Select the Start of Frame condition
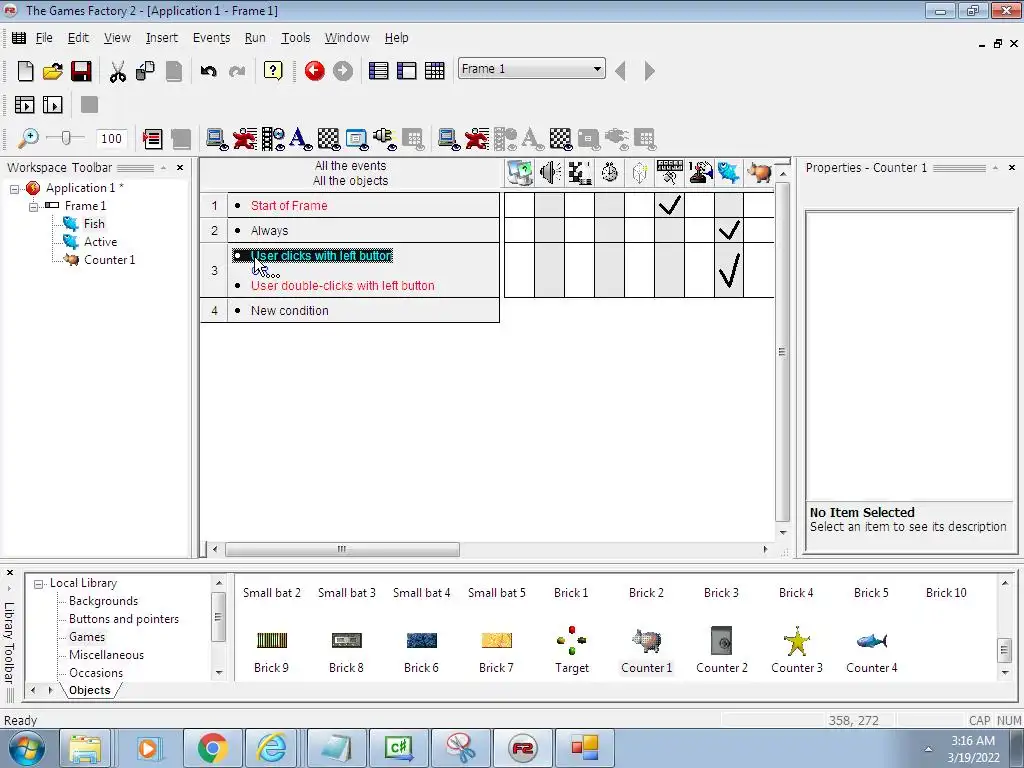Image resolution: width=1024 pixels, height=768 pixels. 289,206
